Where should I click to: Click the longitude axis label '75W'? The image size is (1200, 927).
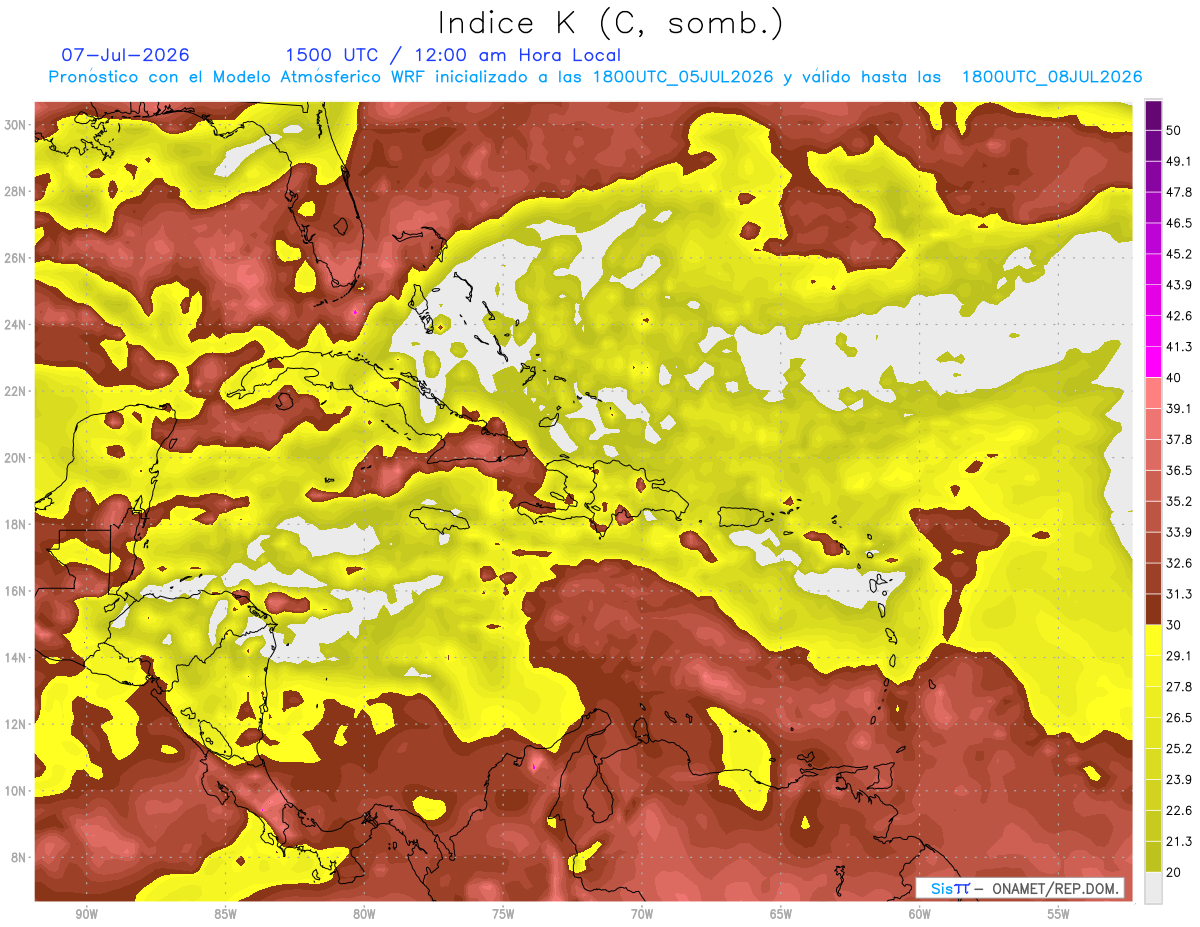[503, 914]
